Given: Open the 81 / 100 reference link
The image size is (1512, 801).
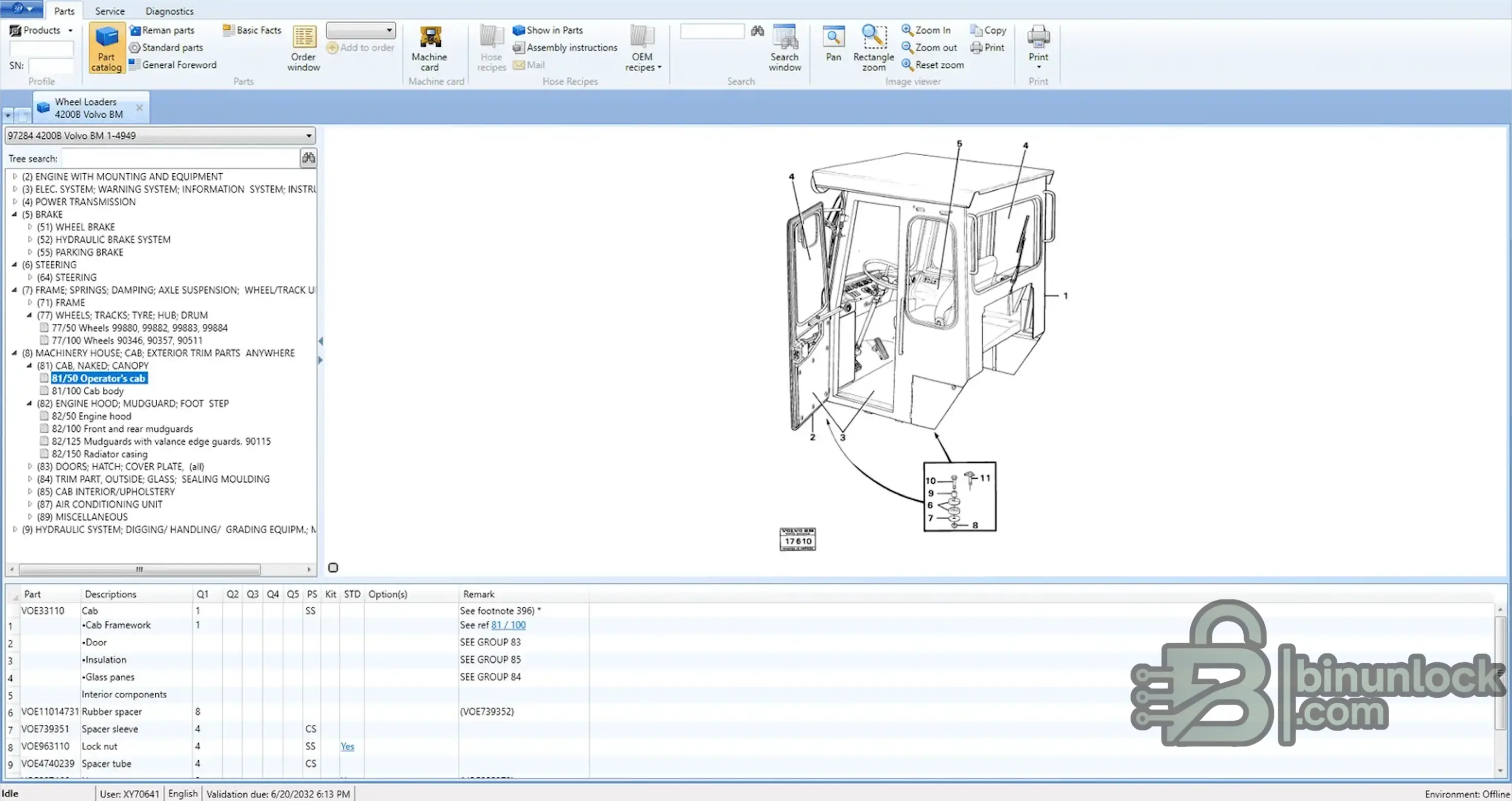Looking at the screenshot, I should [508, 625].
